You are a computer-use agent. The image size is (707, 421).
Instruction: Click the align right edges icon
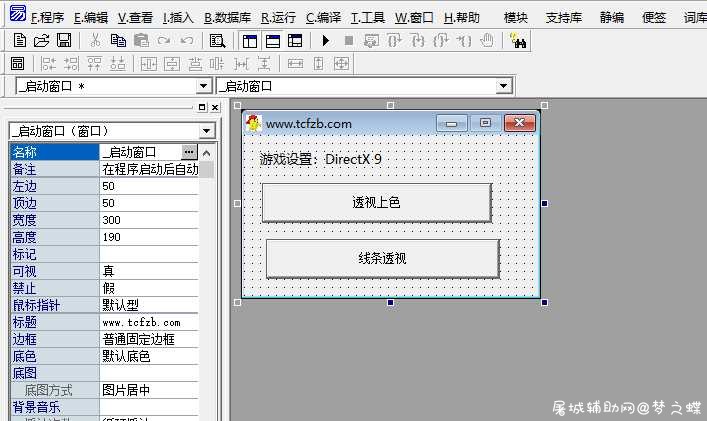(71, 64)
